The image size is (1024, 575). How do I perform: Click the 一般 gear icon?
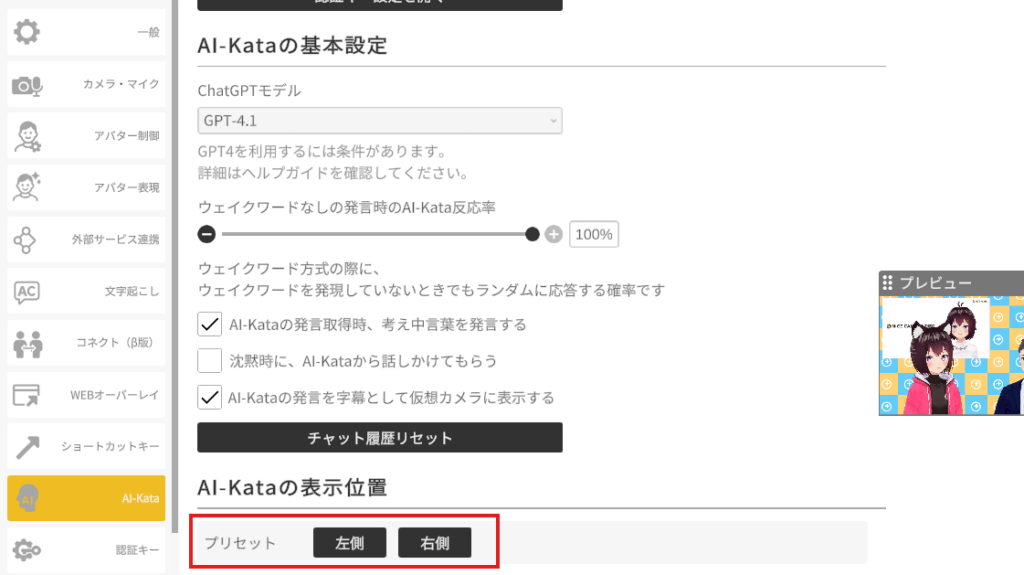[x=27, y=32]
